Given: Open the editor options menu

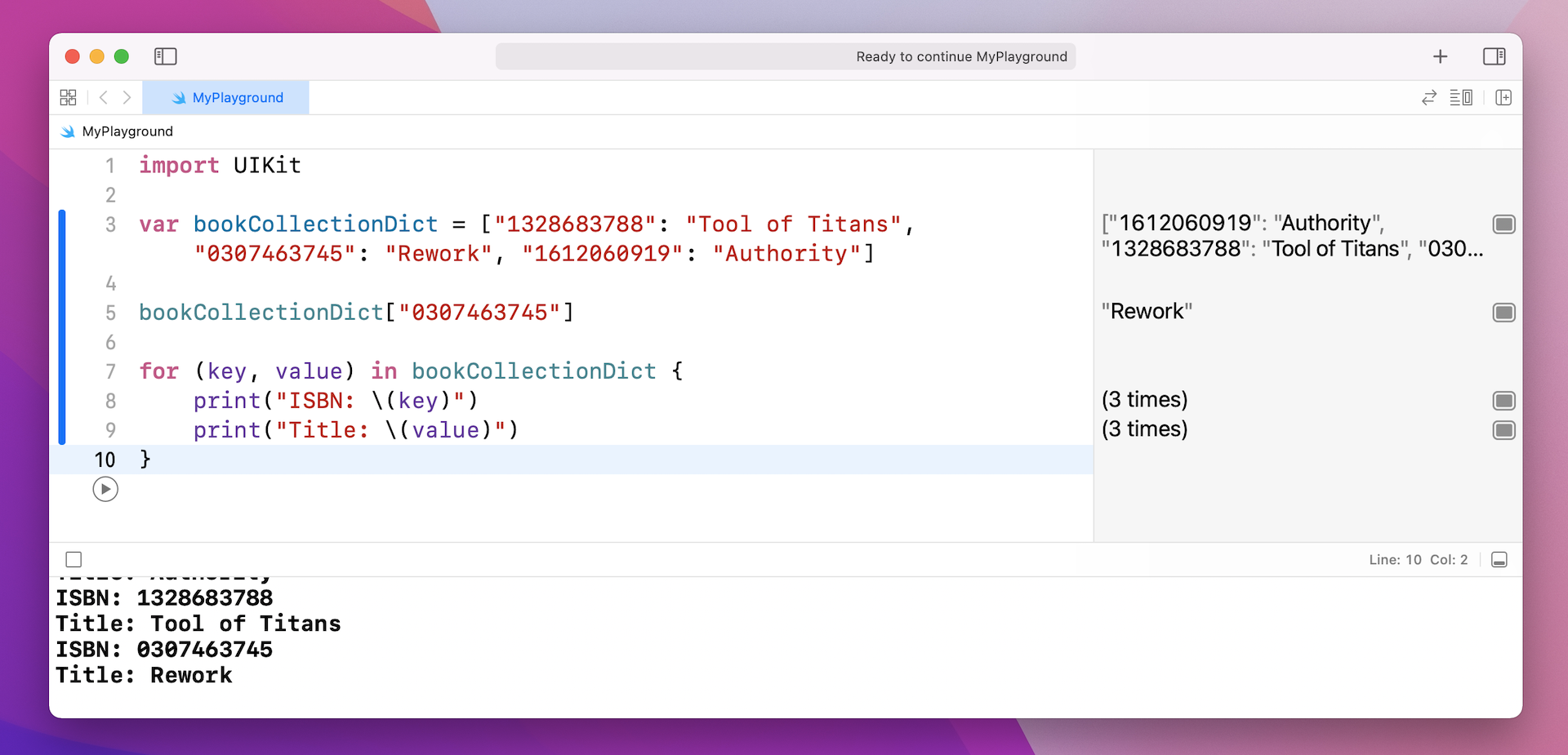Looking at the screenshot, I should click(x=1461, y=98).
